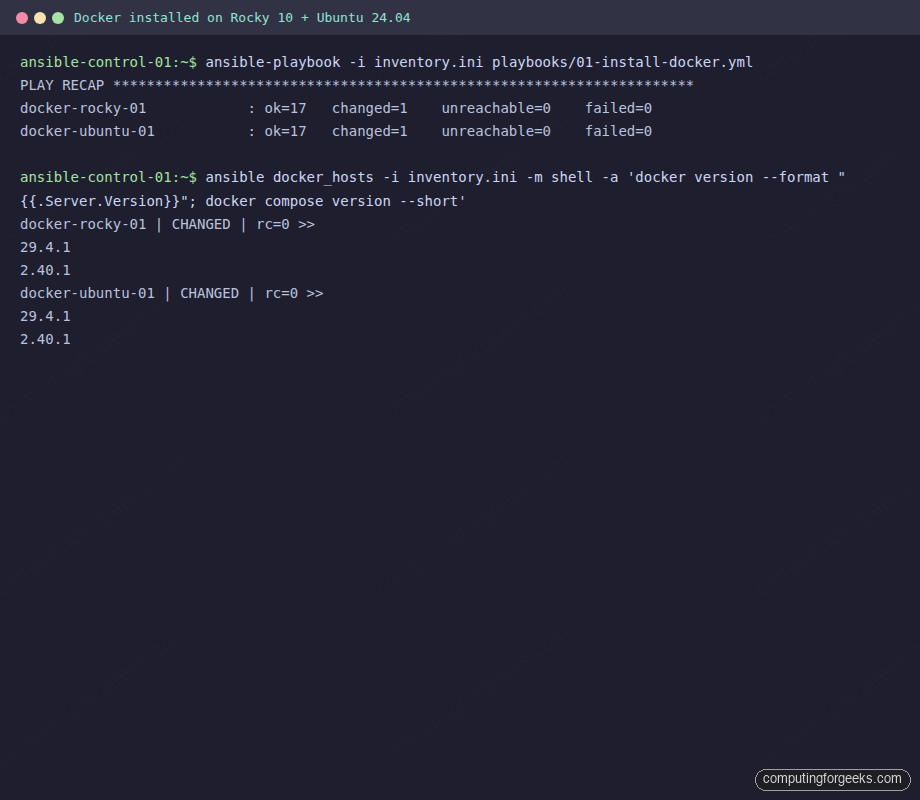The width and height of the screenshot is (920, 800).
Task: Click '2.40.1' under docker-ubuntu-01 output
Action: 45,339
